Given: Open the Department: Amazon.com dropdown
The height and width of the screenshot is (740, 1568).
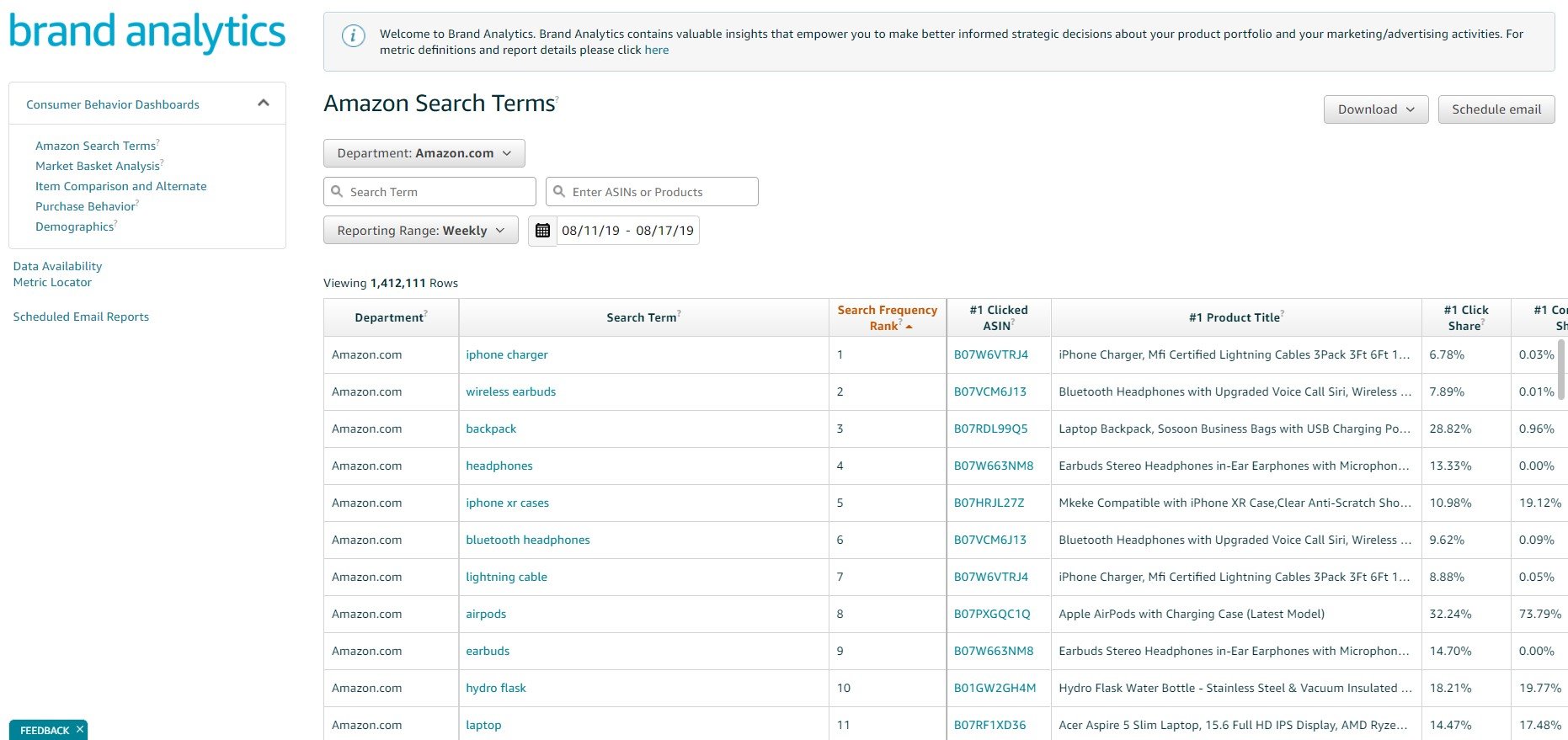Looking at the screenshot, I should [x=424, y=153].
